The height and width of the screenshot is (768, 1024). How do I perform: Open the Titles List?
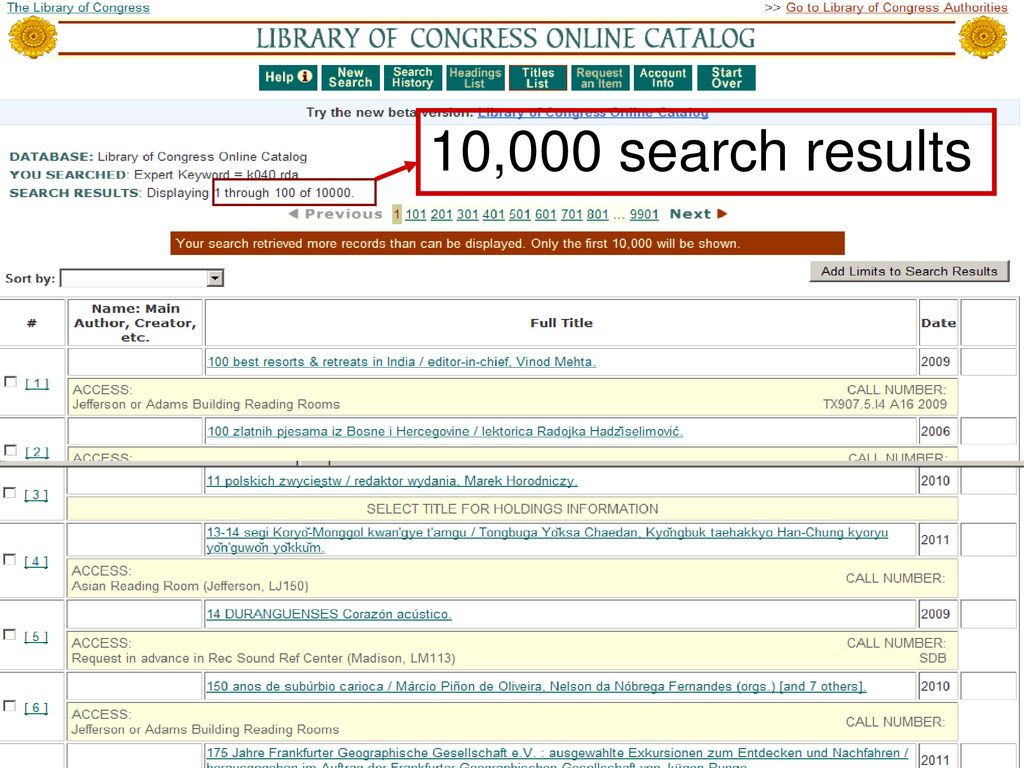click(537, 77)
